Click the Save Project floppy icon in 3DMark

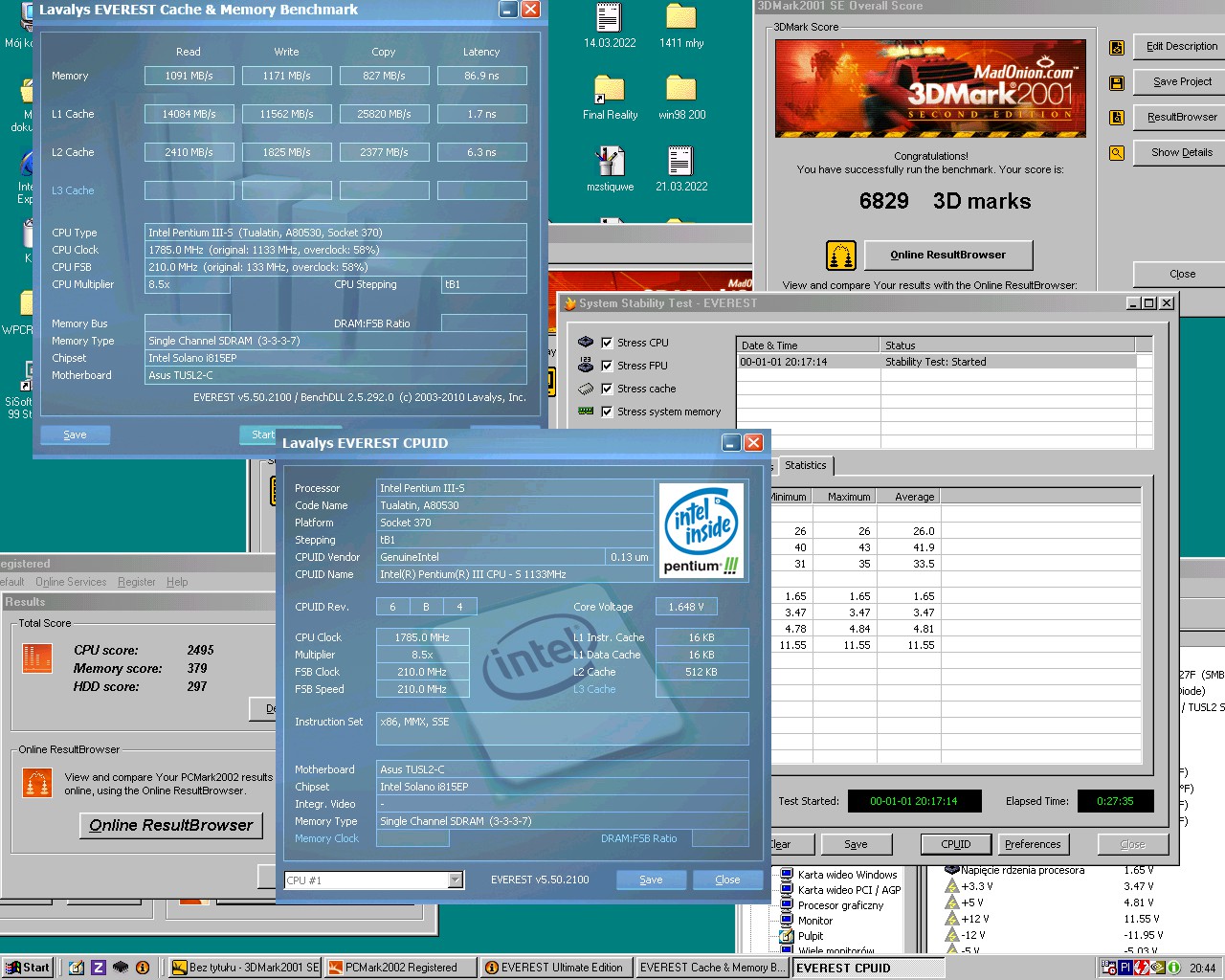tap(1116, 83)
